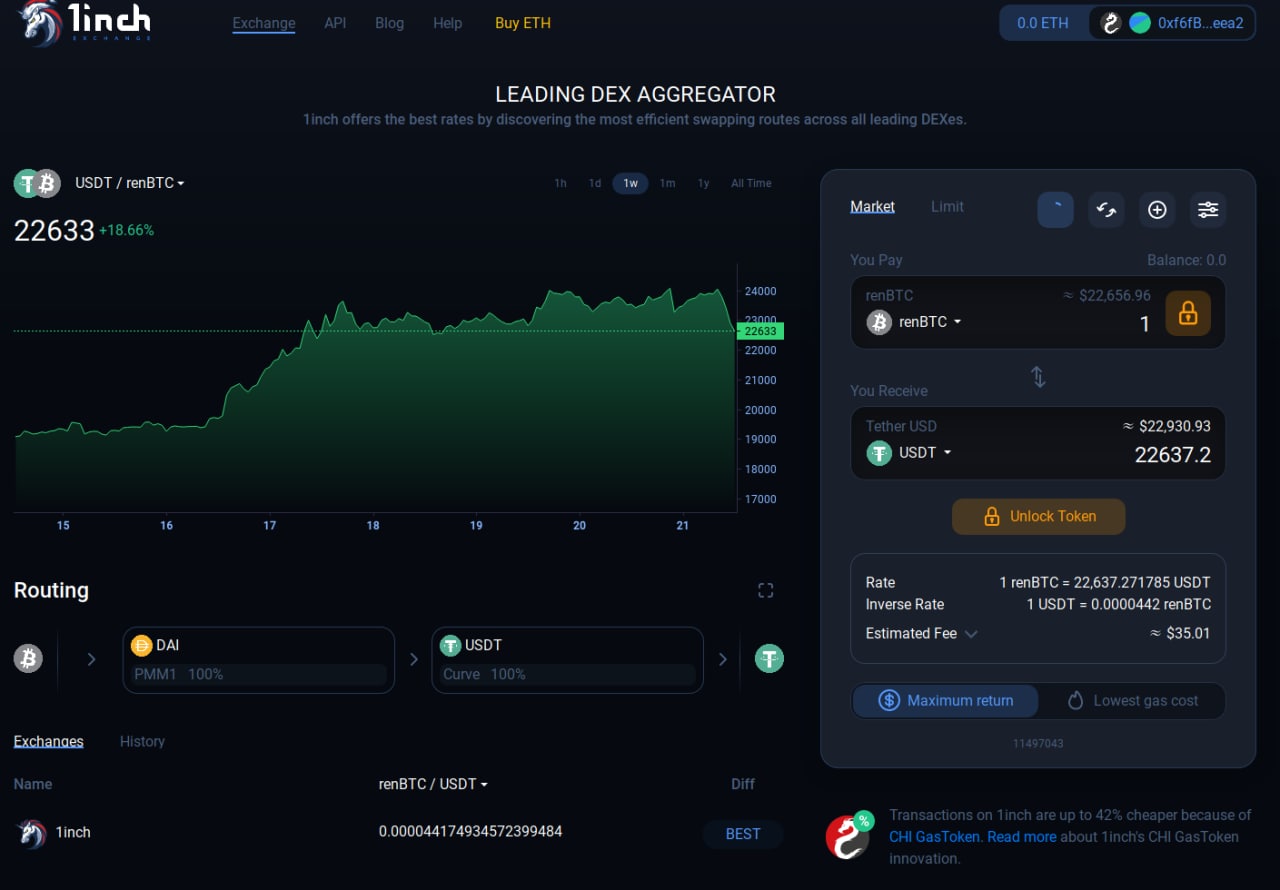
Task: Click the Name column header
Action: click(33, 784)
